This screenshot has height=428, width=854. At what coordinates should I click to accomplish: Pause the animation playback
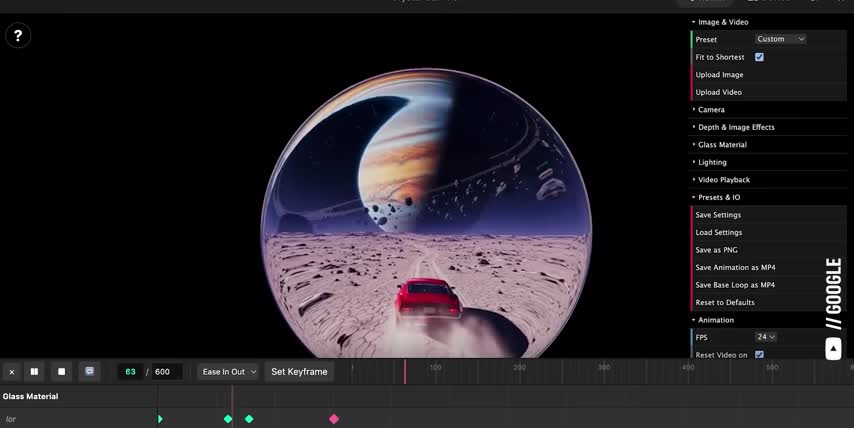click(x=34, y=372)
